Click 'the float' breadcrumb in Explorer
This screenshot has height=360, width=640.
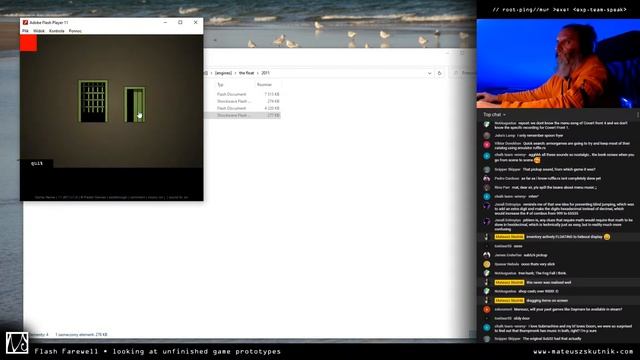pyautogui.click(x=247, y=73)
